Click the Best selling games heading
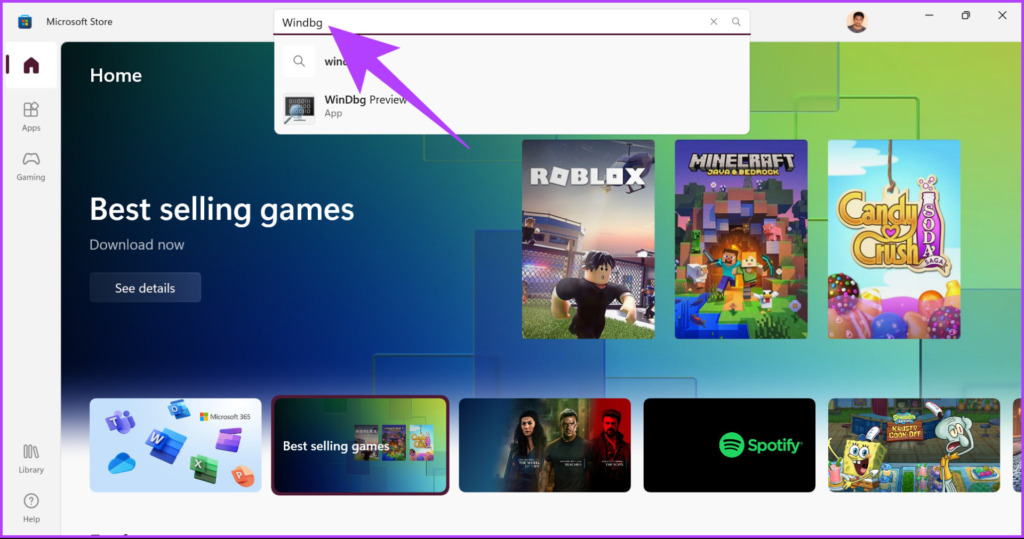 221,210
